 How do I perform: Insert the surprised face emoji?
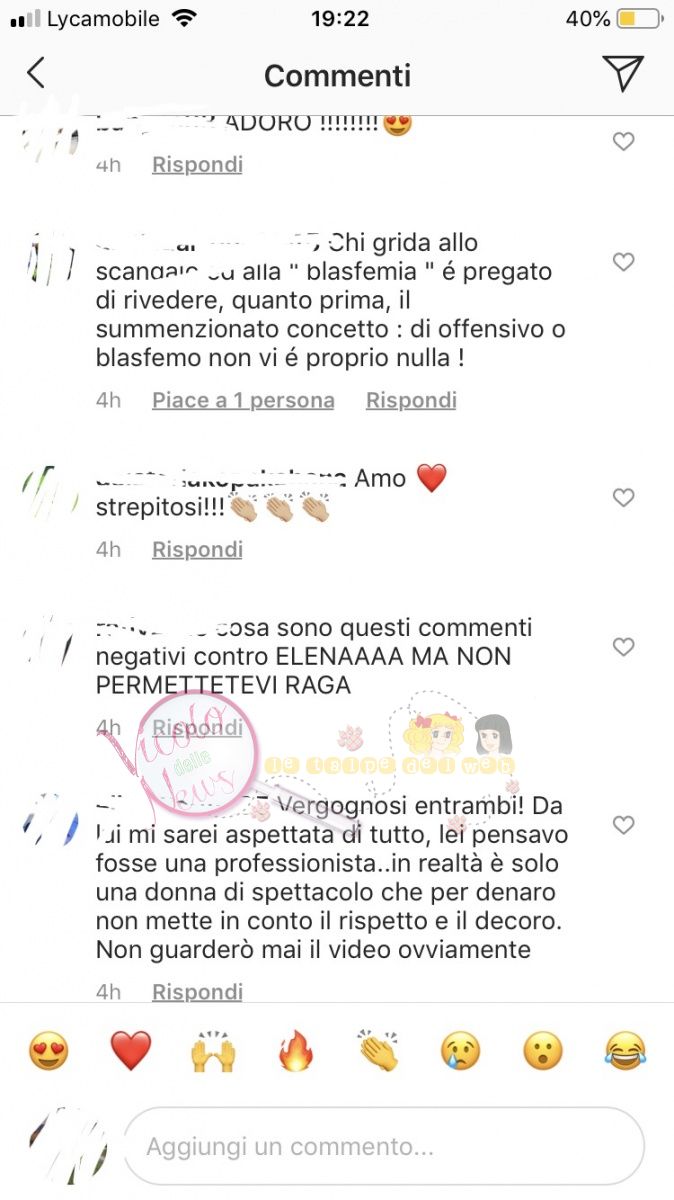click(x=543, y=1051)
